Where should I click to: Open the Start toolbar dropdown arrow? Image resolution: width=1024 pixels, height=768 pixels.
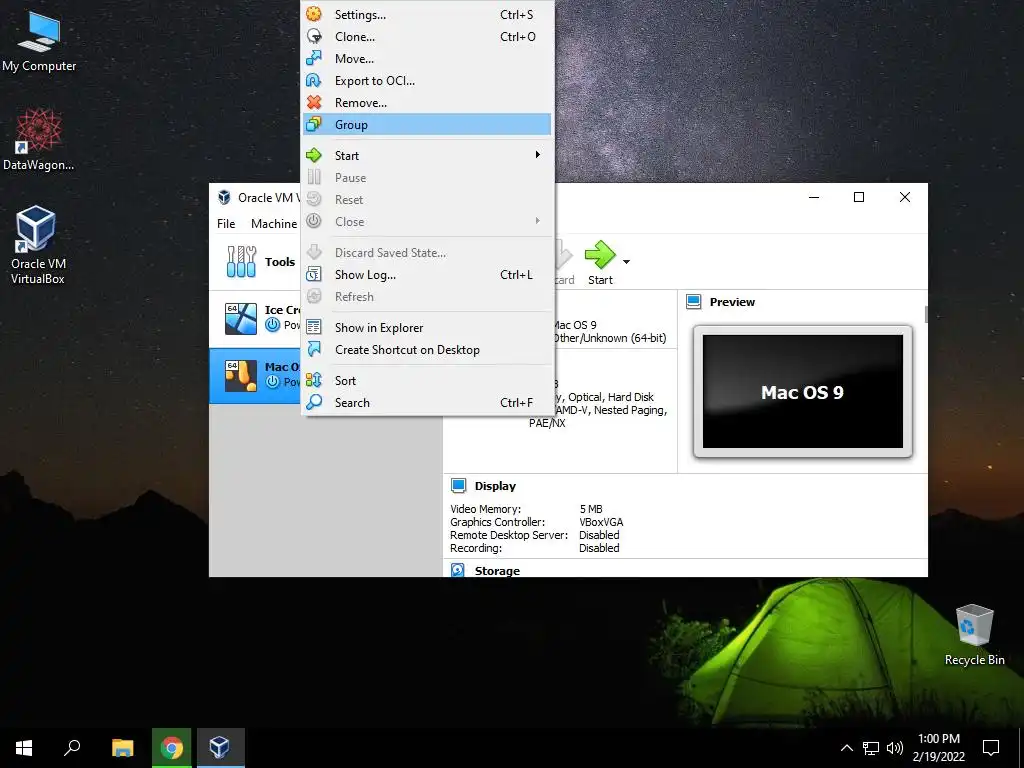coord(626,262)
